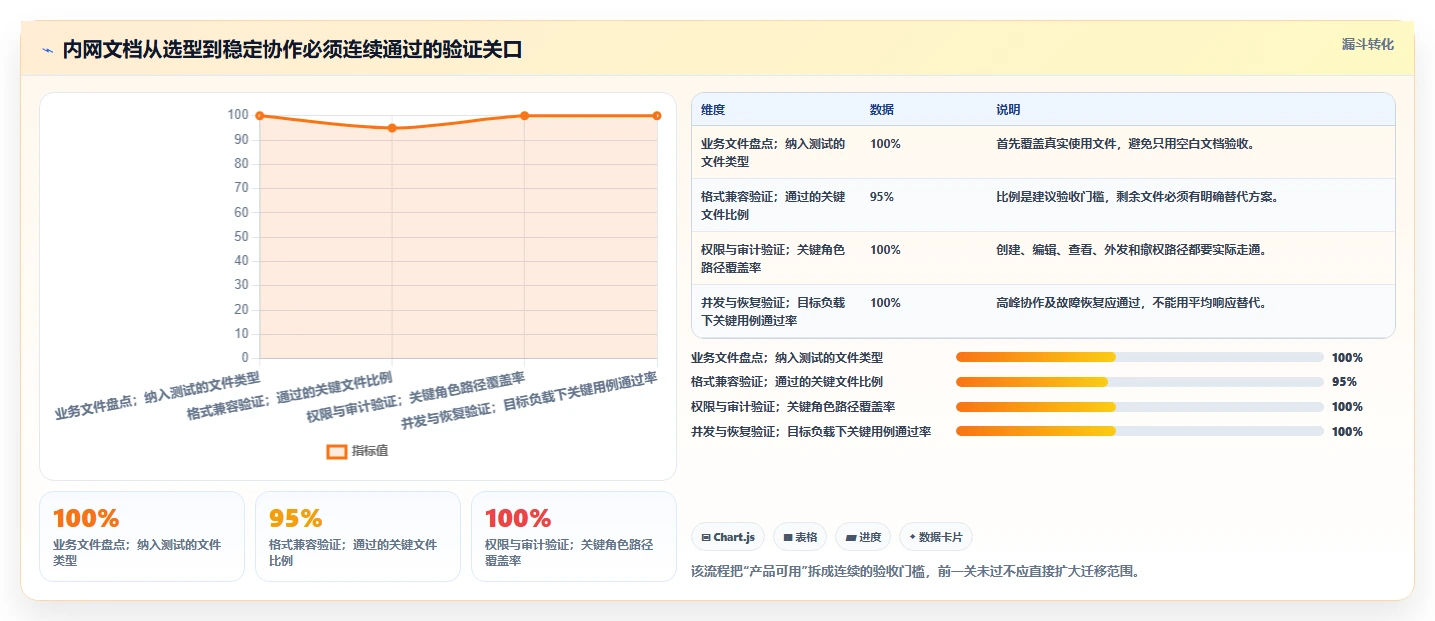Click the note '创建、编辑、查看、外发和撤权路径都要实际走通。'

[1131, 249]
